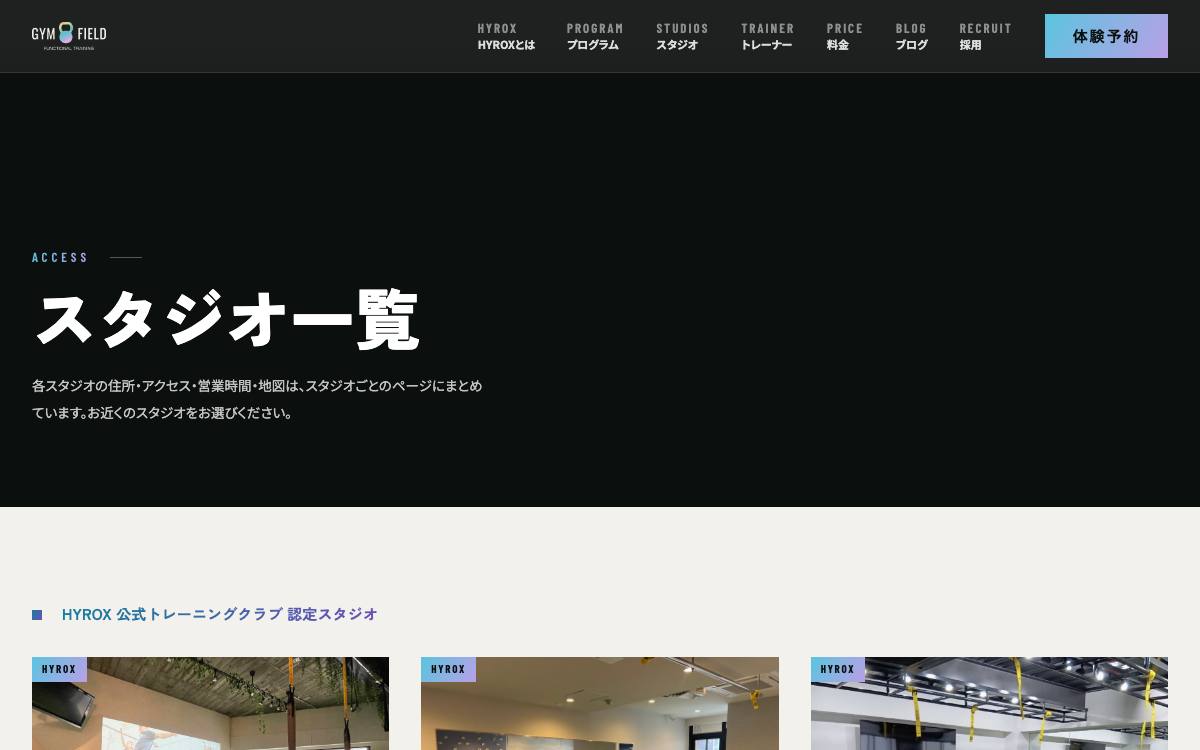Click the HYROX badge on the middle studio card
The image size is (1200, 750).
click(x=448, y=669)
